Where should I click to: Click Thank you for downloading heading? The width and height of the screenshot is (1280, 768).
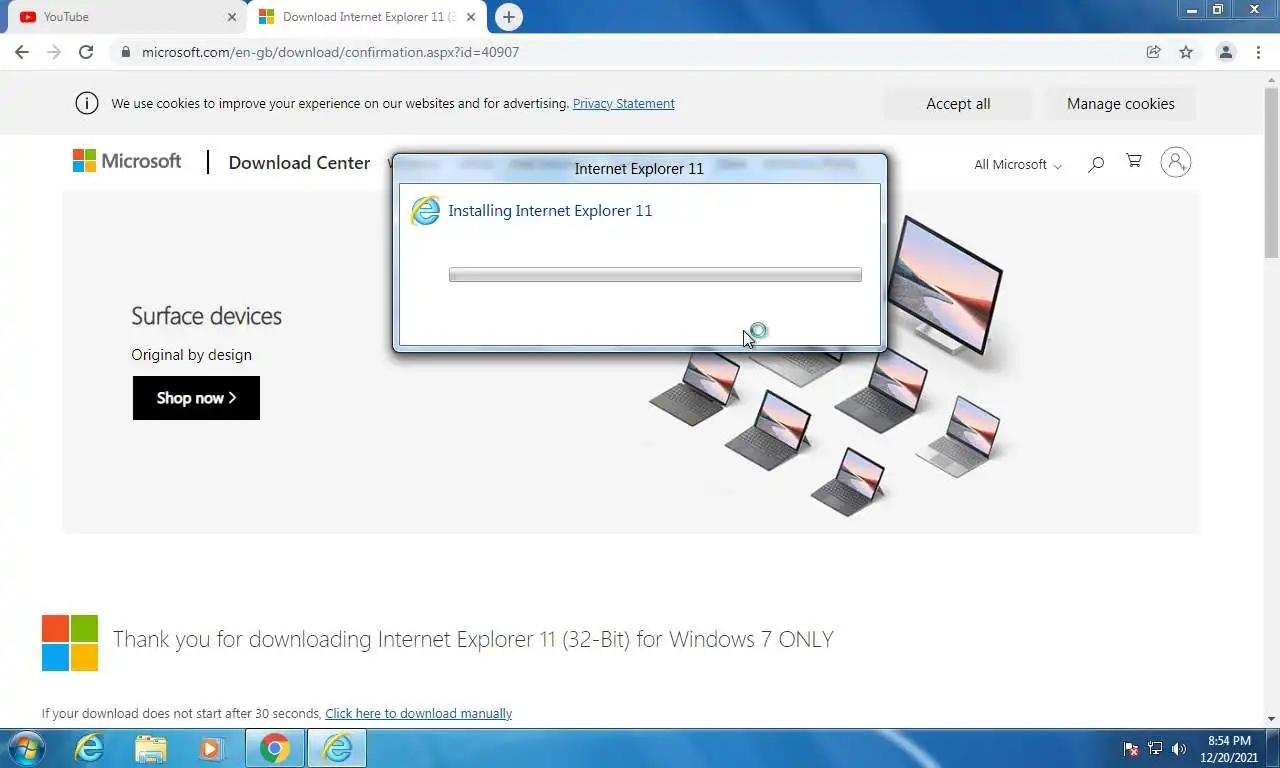pyautogui.click(x=473, y=639)
